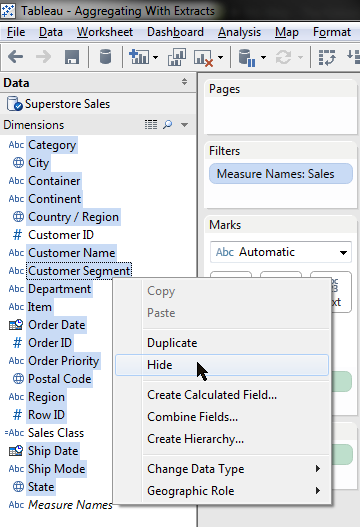Expand the Geographic Role submenu
The height and width of the screenshot is (527, 360).
point(318,491)
